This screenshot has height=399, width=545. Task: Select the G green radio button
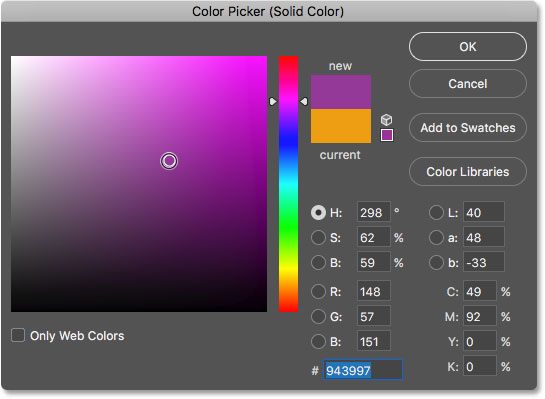point(318,317)
